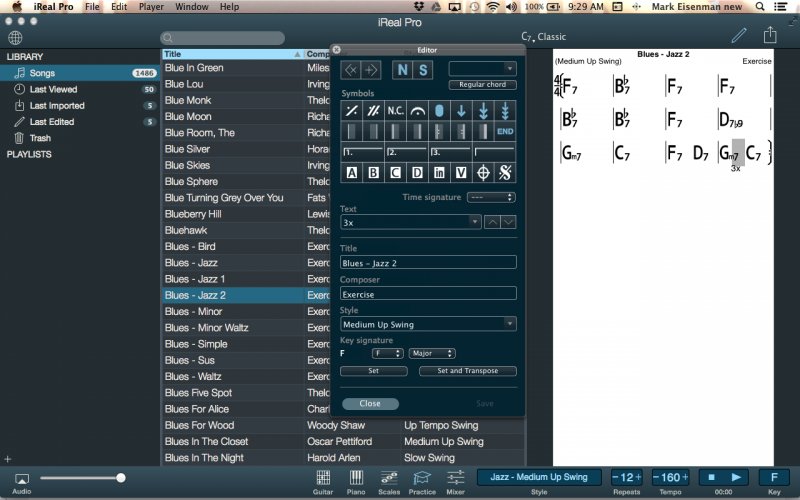Click the Title field Blues - Jazz 2
This screenshot has height=500, width=800.
428,263
